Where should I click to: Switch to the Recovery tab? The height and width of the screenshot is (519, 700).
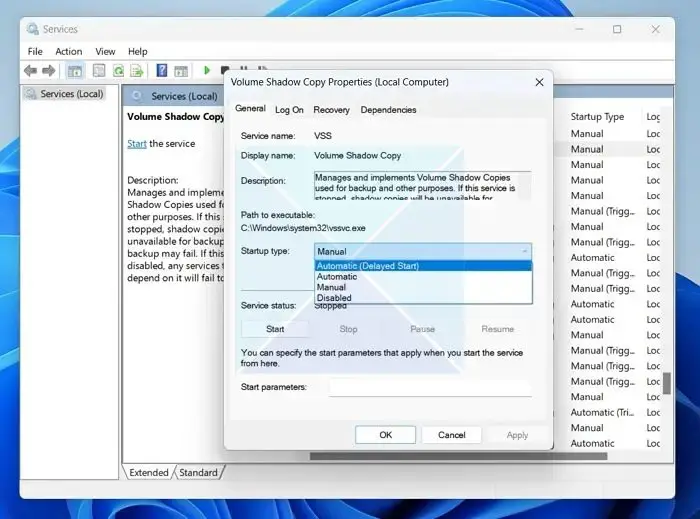click(x=331, y=110)
